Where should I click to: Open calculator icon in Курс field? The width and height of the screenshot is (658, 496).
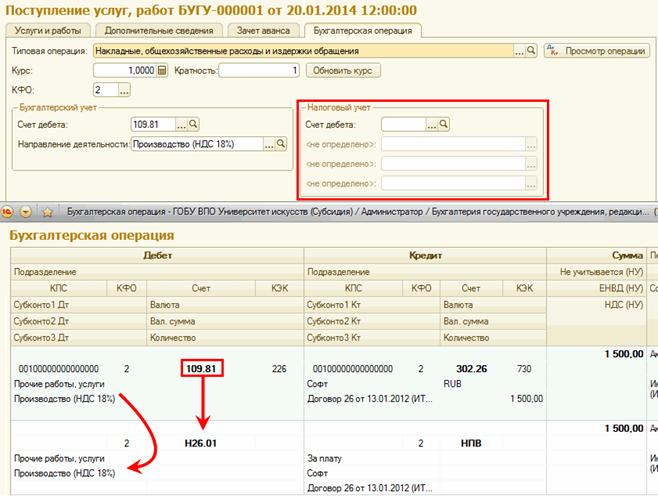tap(162, 71)
